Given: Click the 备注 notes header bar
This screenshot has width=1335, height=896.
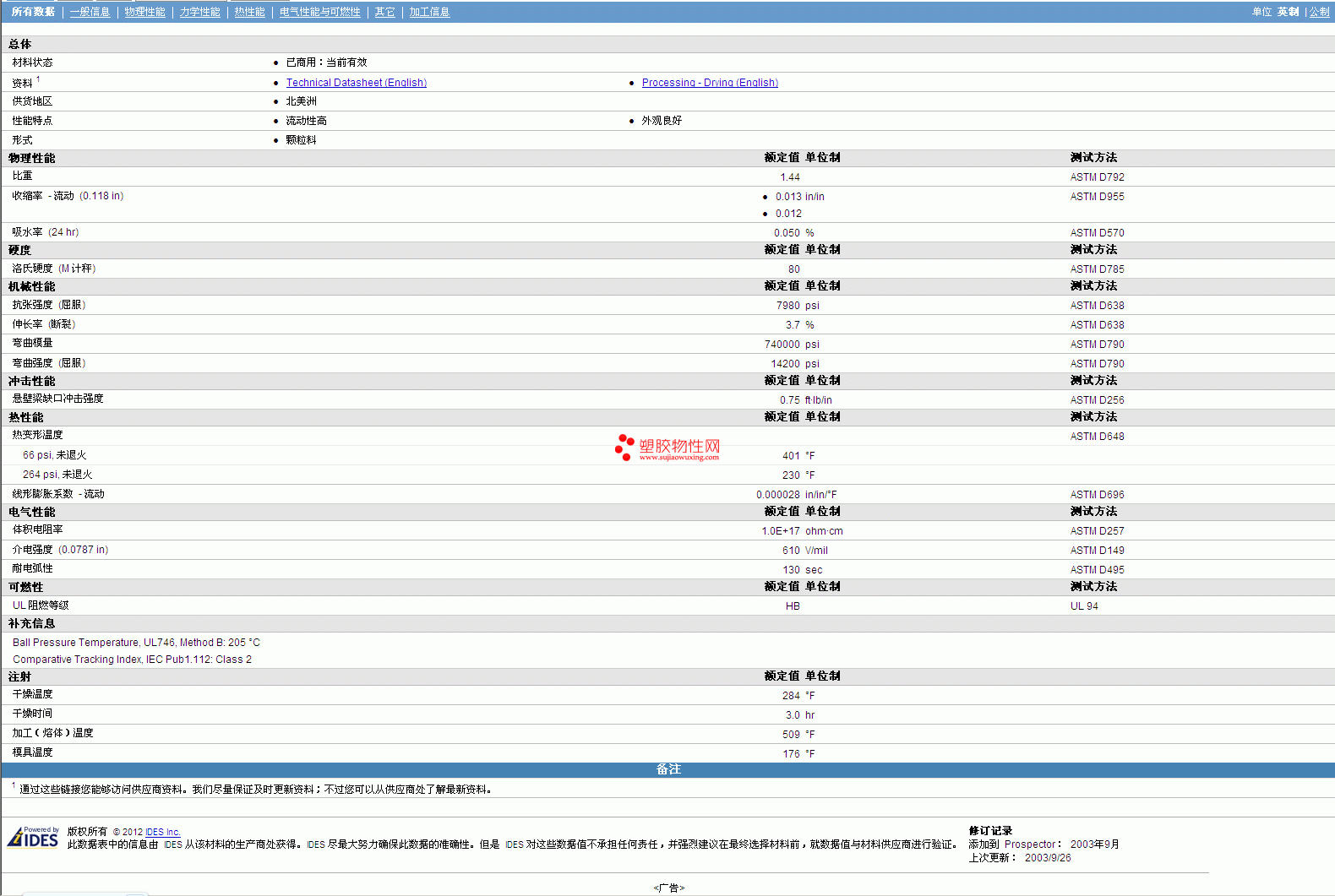Looking at the screenshot, I should tap(667, 769).
